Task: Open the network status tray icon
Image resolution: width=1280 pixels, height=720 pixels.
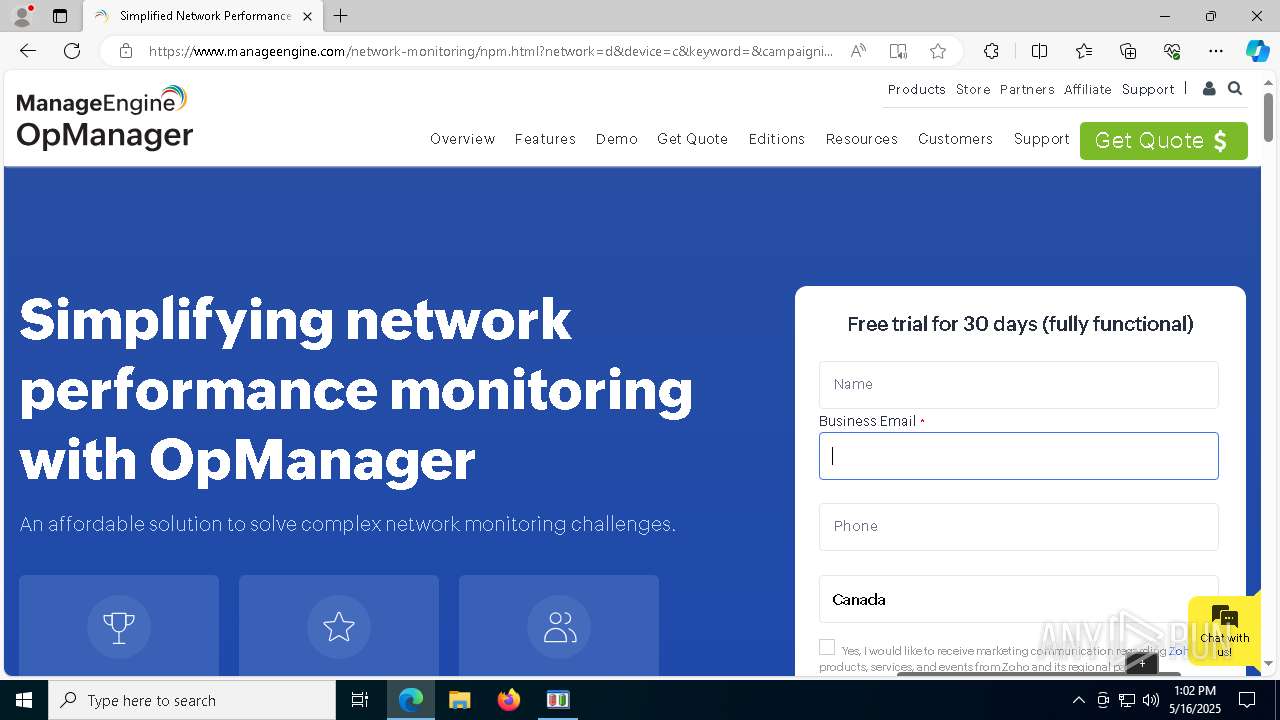Action: pyautogui.click(x=1127, y=700)
